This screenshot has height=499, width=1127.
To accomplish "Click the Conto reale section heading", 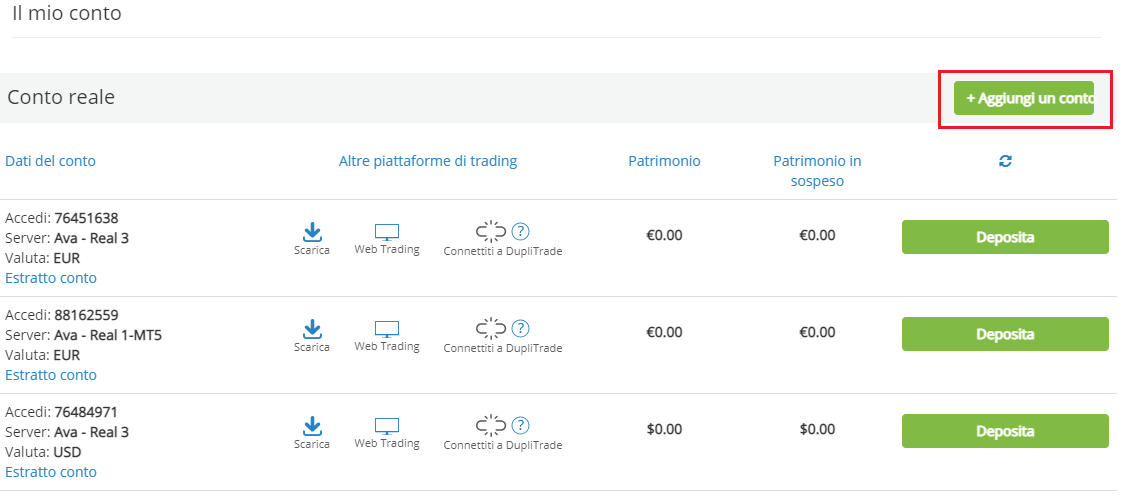I will click(x=61, y=97).
